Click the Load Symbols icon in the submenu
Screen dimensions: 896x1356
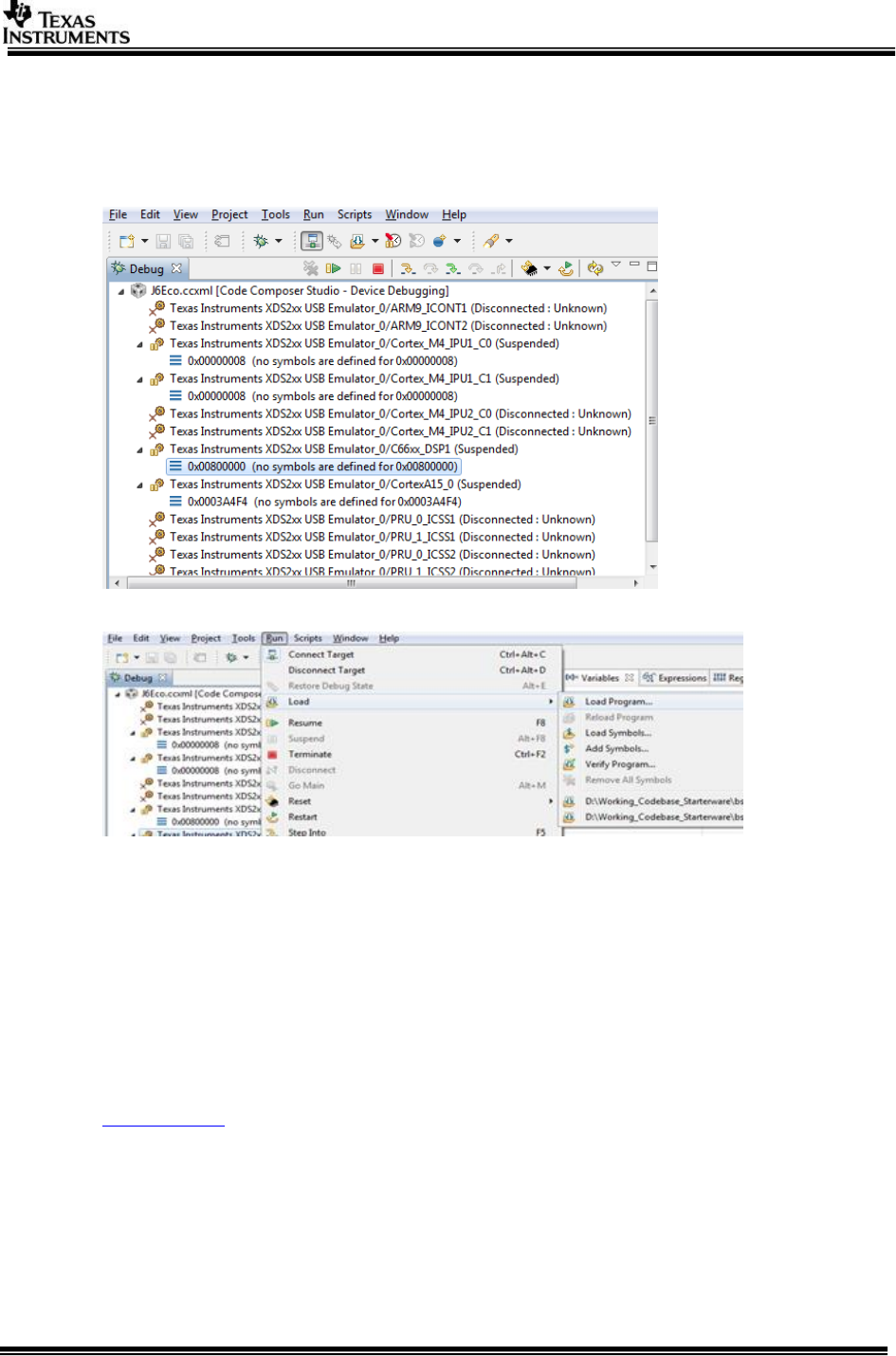point(569,733)
